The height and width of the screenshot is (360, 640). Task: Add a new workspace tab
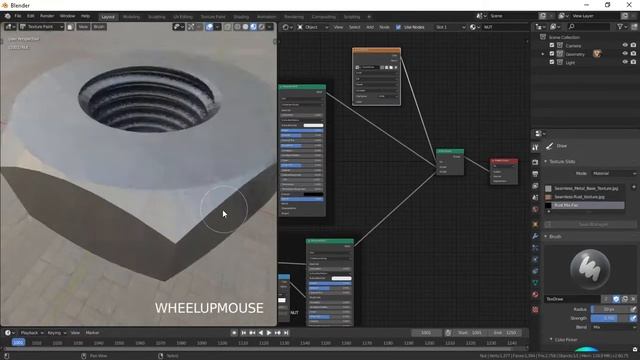click(x=369, y=17)
